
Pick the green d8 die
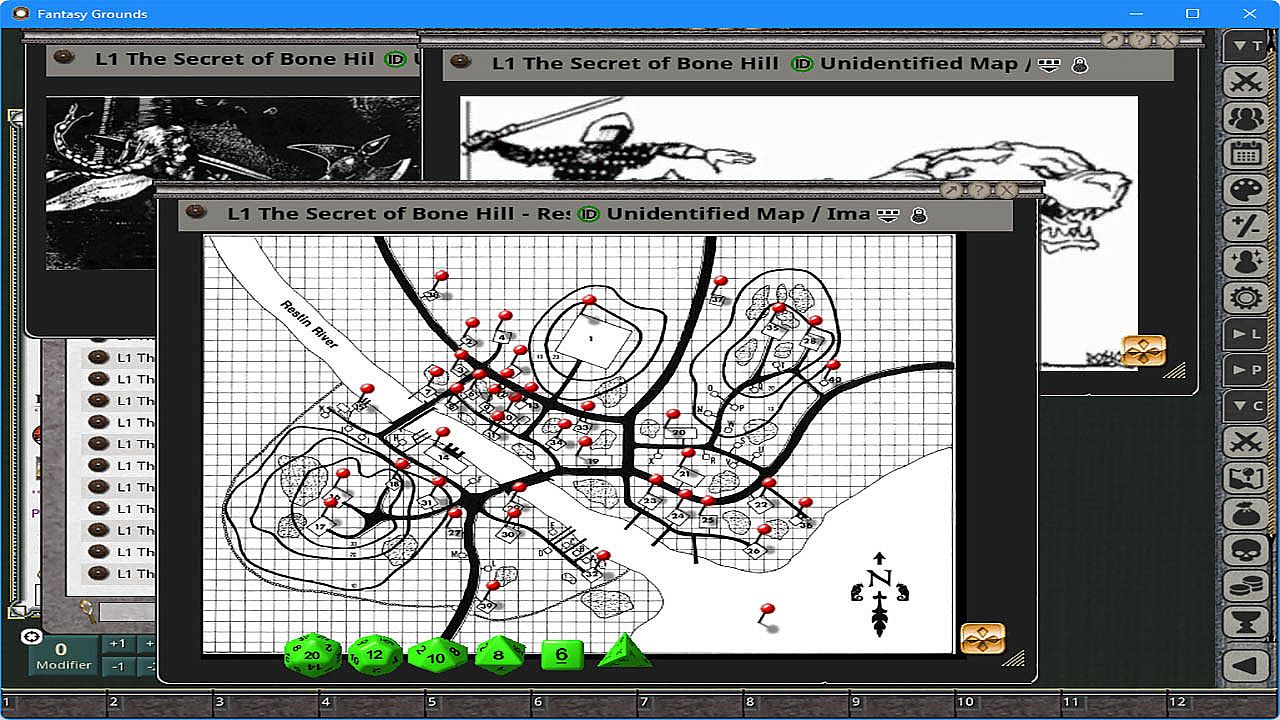[499, 655]
